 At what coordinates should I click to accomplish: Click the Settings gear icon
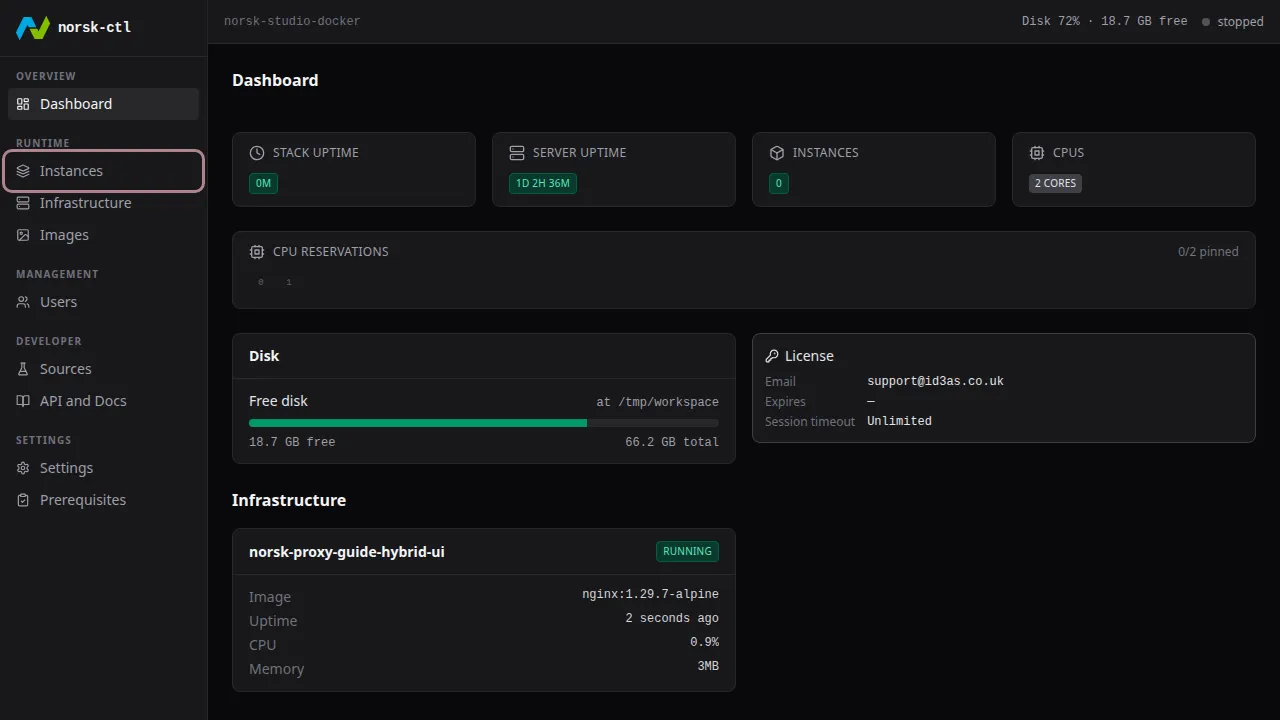[23, 468]
